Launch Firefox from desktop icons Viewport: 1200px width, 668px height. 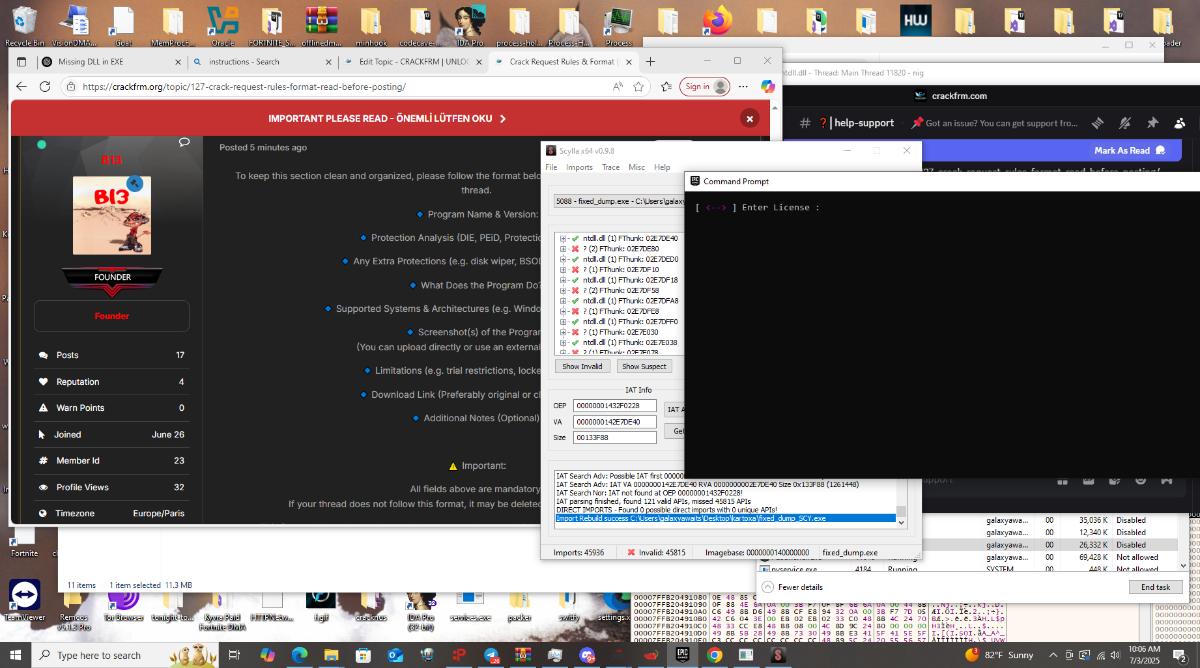pyautogui.click(x=715, y=21)
